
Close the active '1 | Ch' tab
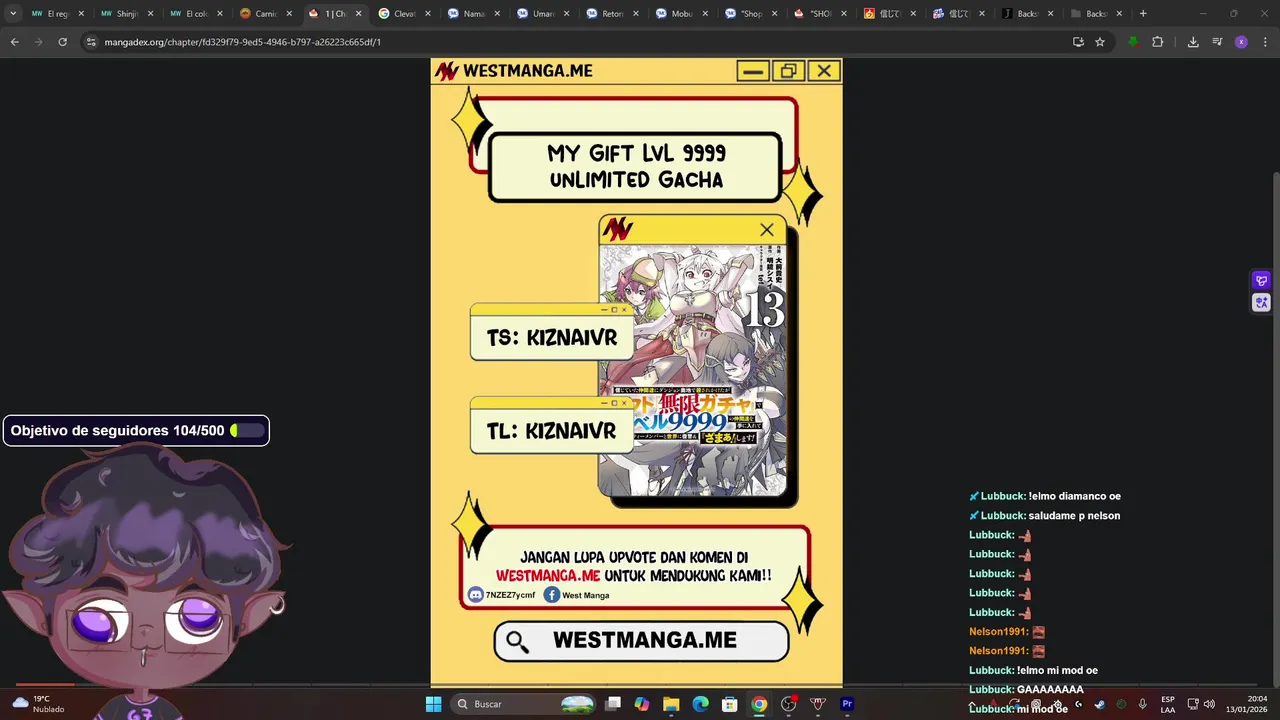[358, 14]
